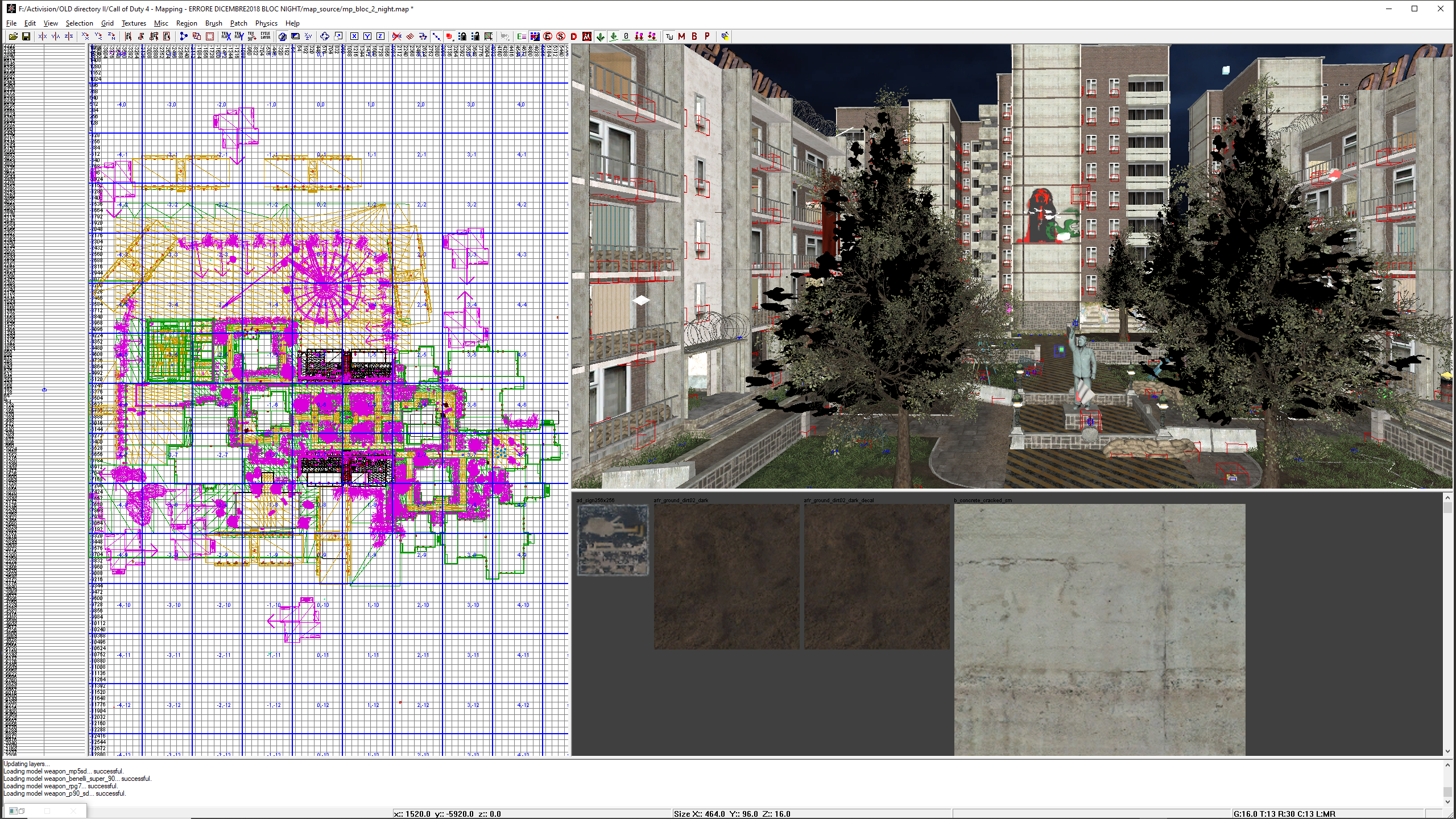
Task: Click the X axis box icon
Action: tap(354, 36)
